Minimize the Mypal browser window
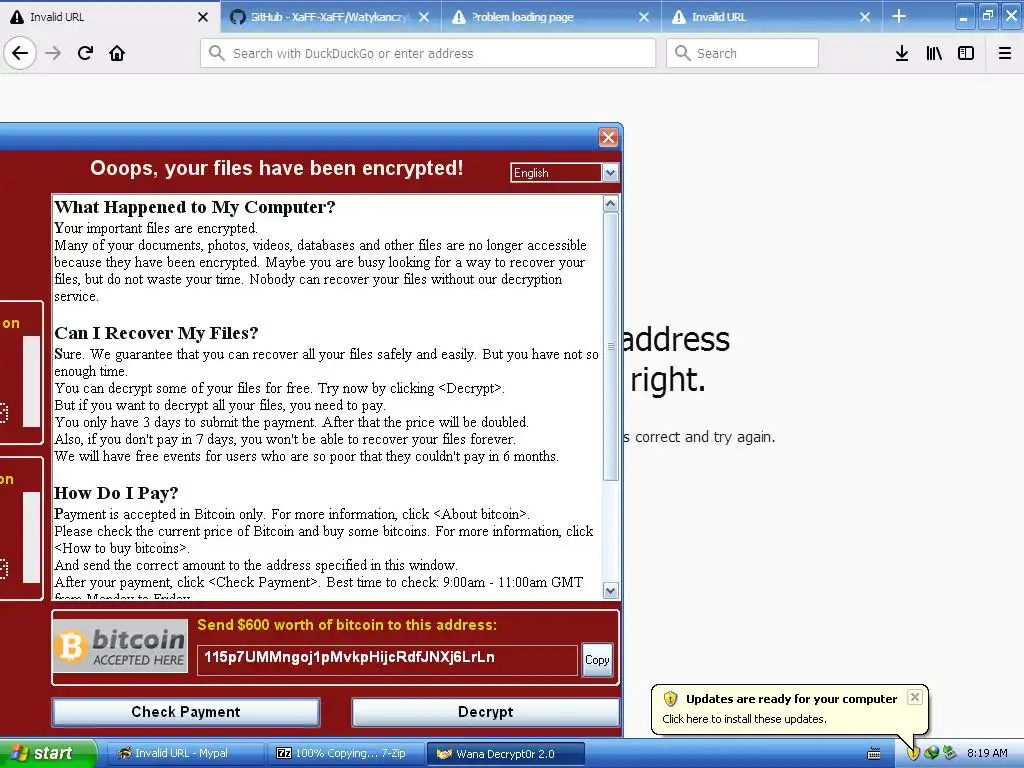Viewport: 1024px width, 768px height. click(x=964, y=16)
